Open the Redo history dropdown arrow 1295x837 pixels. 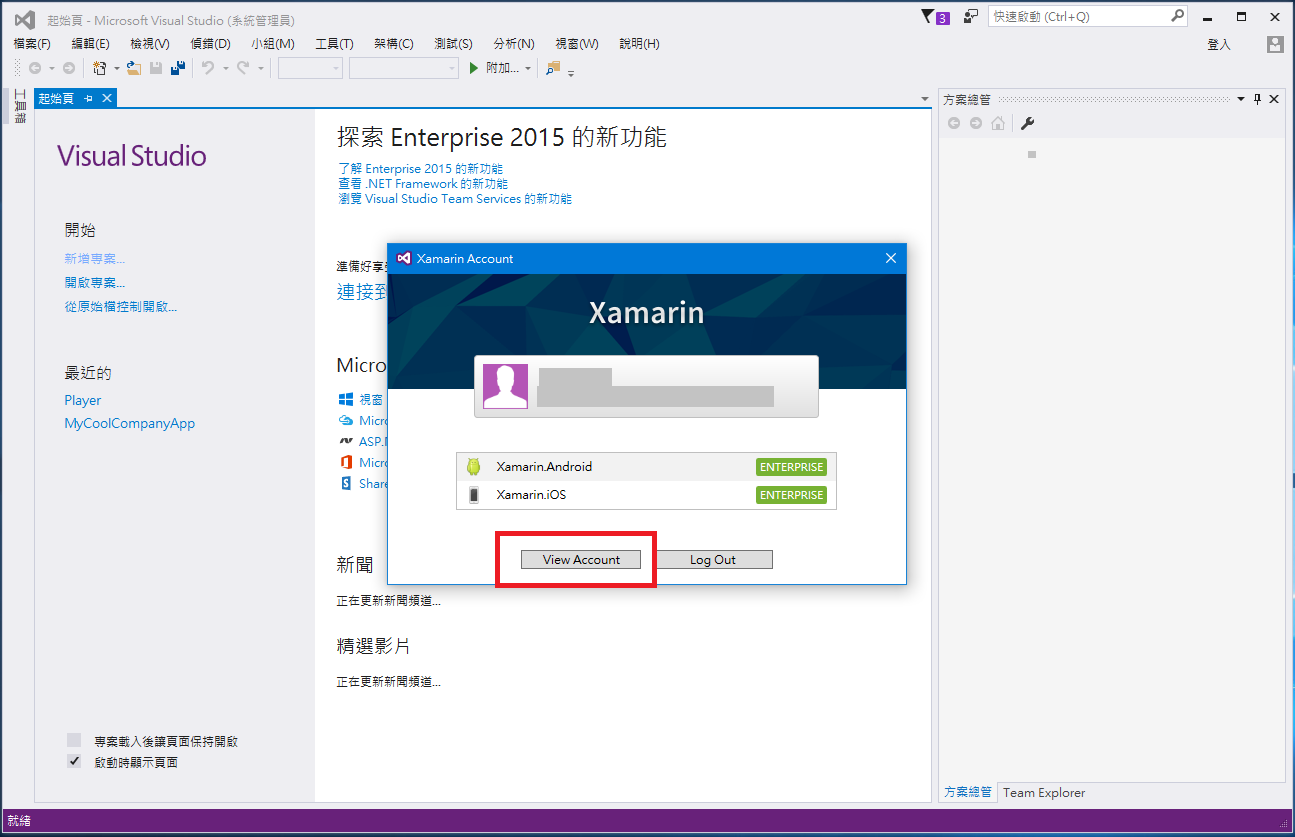tap(261, 68)
